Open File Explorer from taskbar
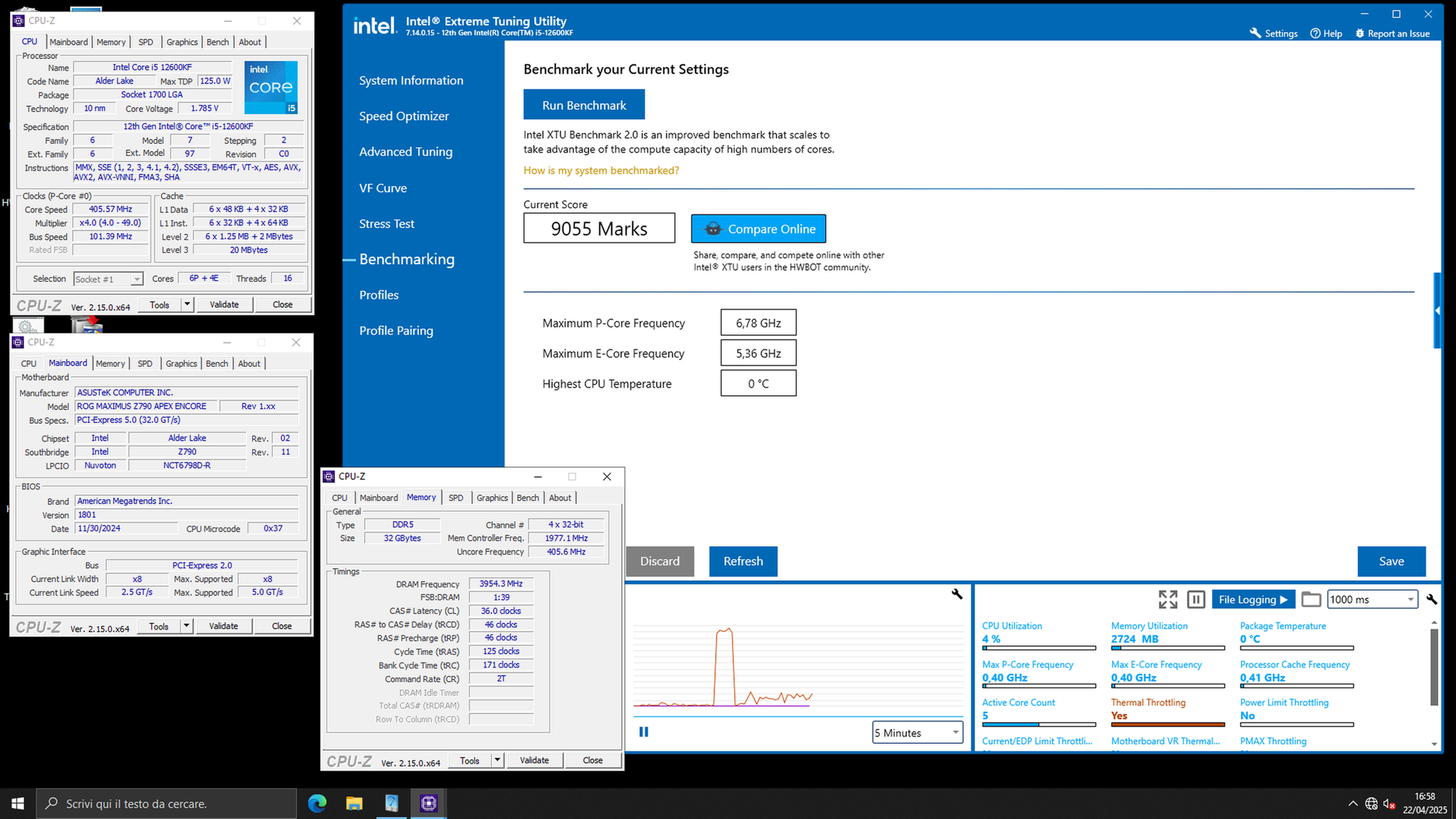The width and height of the screenshot is (1456, 819). pyautogui.click(x=354, y=803)
